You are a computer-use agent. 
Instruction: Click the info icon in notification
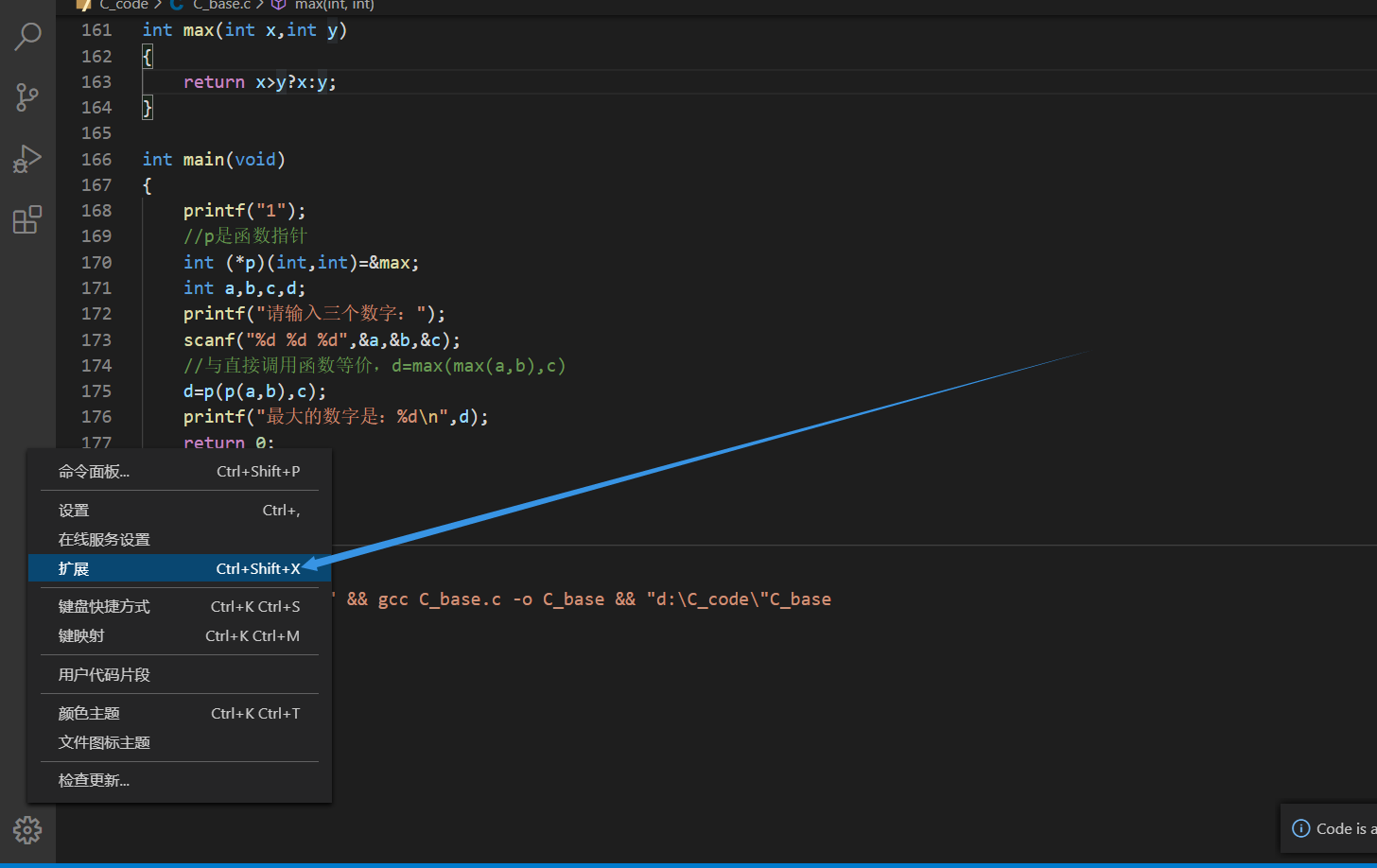pyautogui.click(x=1300, y=828)
